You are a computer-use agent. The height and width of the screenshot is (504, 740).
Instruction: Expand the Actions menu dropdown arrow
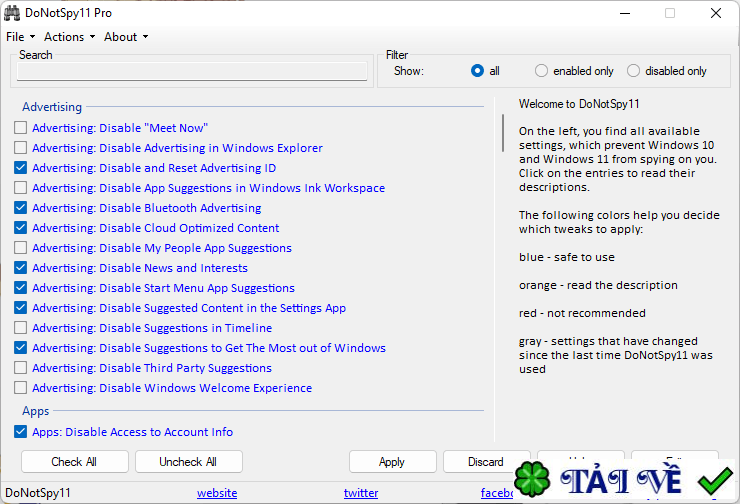point(92,37)
